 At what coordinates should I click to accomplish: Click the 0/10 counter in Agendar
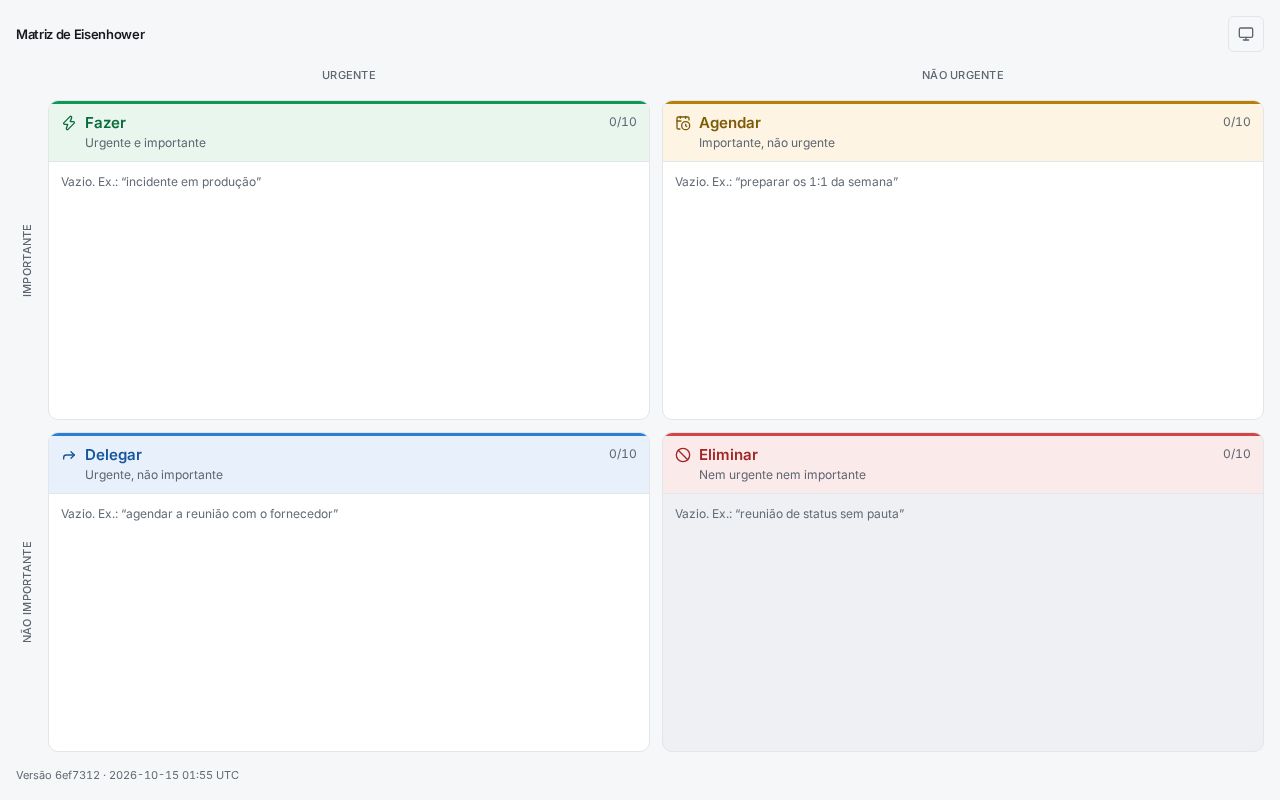tap(1237, 122)
